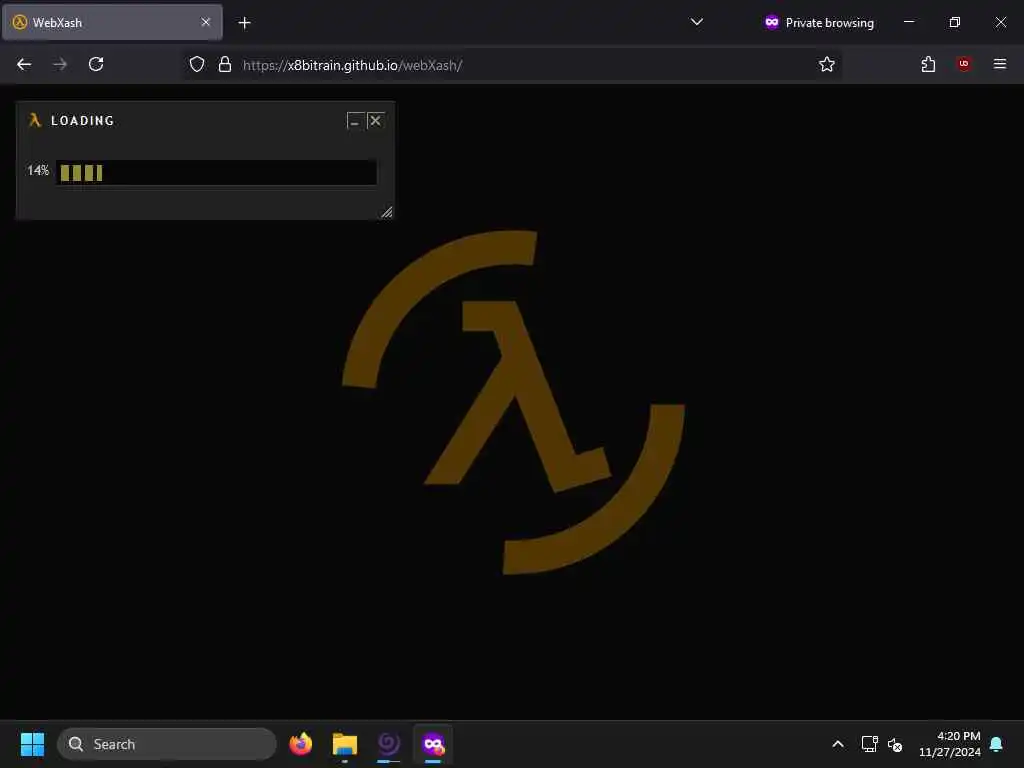
Task: Open the extensions puzzle icon
Action: (x=928, y=64)
